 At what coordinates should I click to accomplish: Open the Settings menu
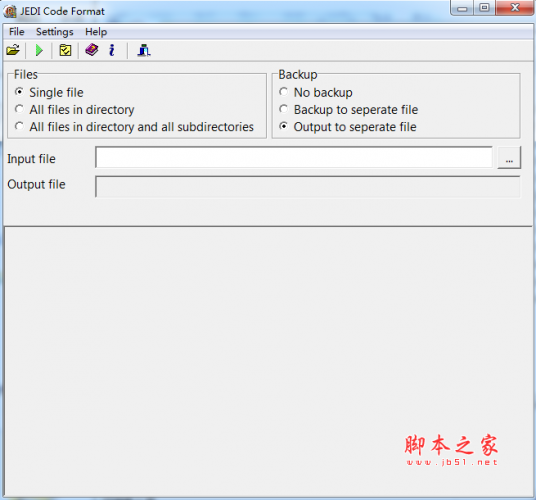(55, 32)
